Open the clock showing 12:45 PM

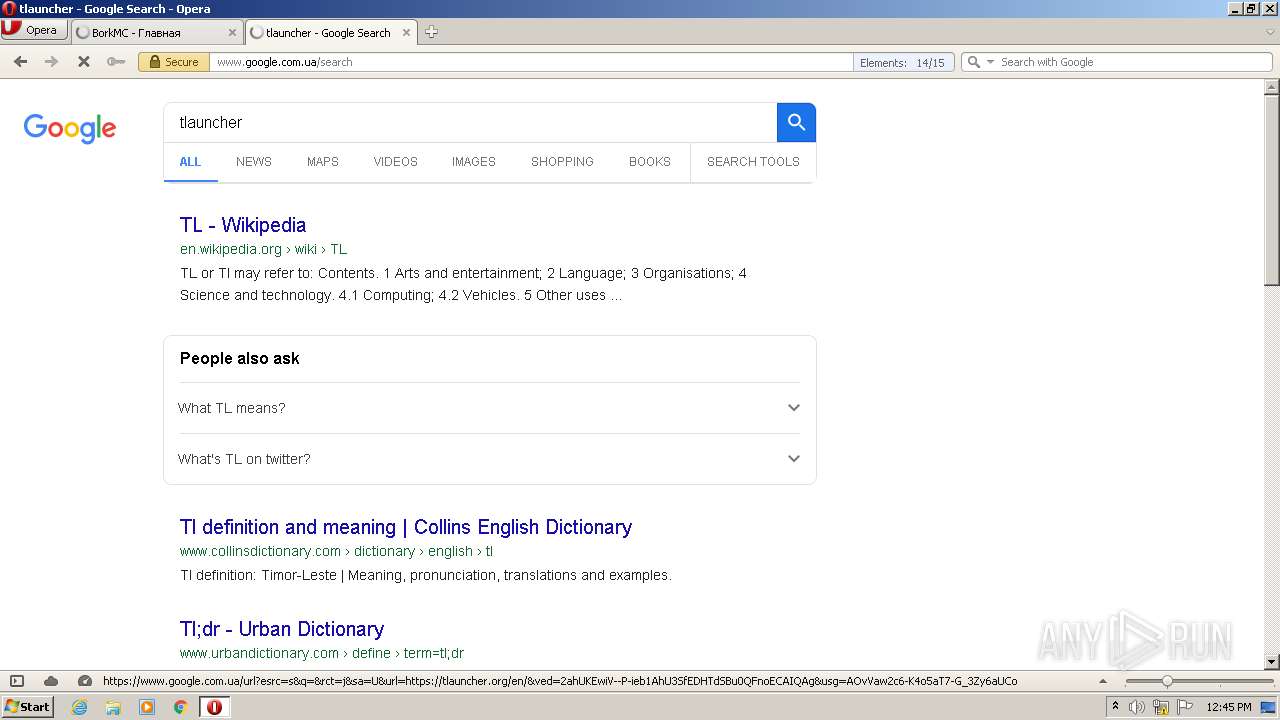pos(1229,707)
